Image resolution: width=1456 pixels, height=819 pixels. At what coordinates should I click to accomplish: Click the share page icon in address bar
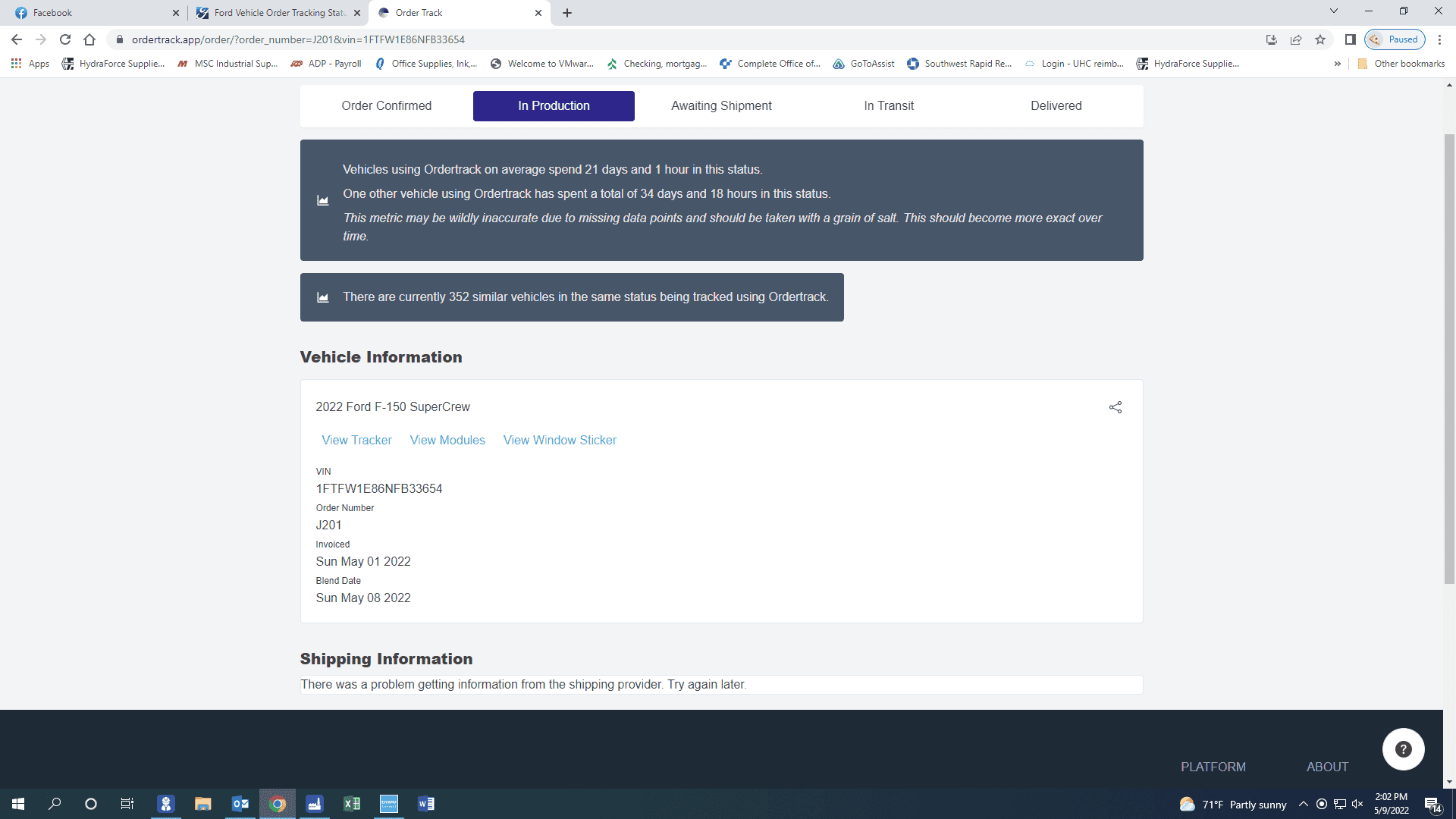coord(1296,39)
